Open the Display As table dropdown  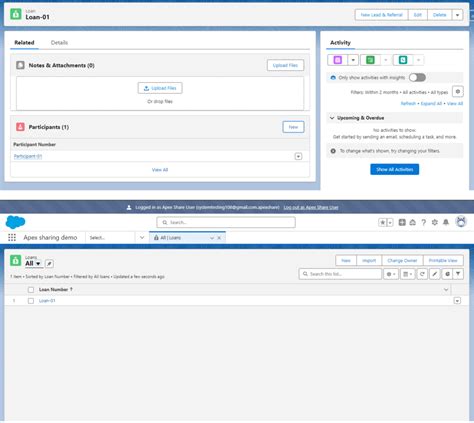(407, 274)
